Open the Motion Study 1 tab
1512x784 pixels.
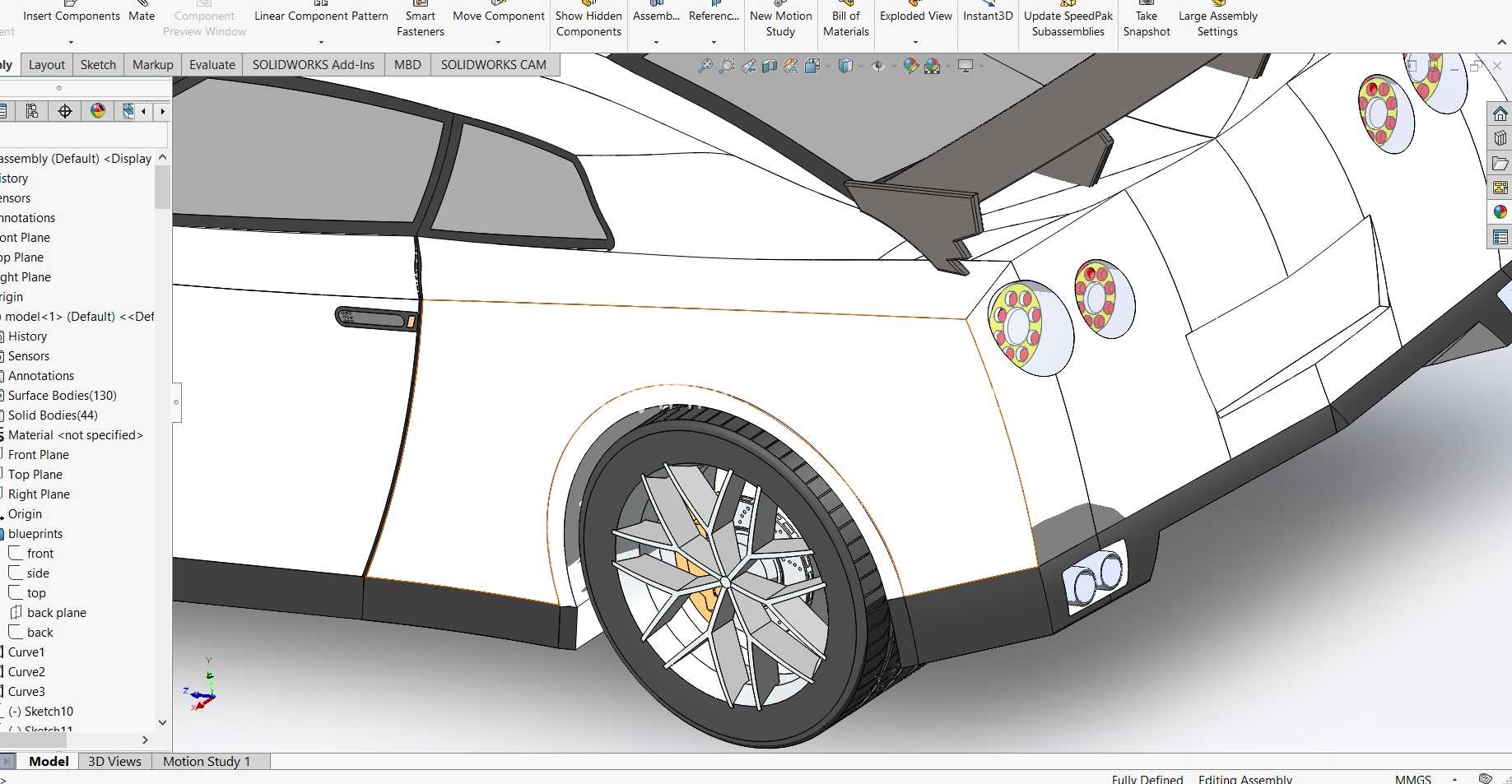coord(207,762)
